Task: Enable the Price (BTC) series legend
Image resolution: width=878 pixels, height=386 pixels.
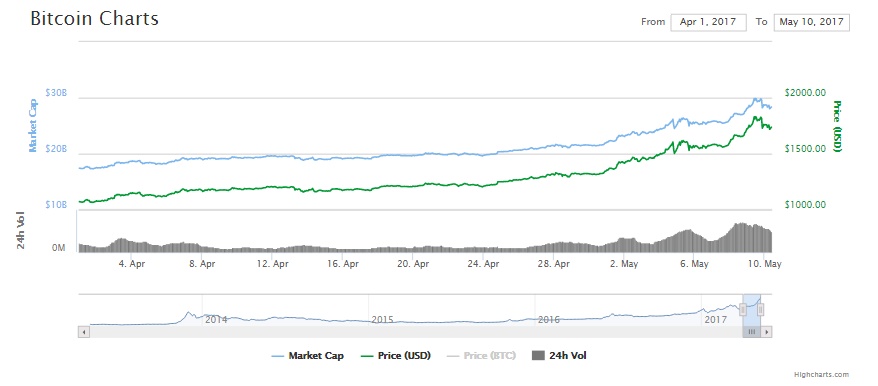Action: 482,355
